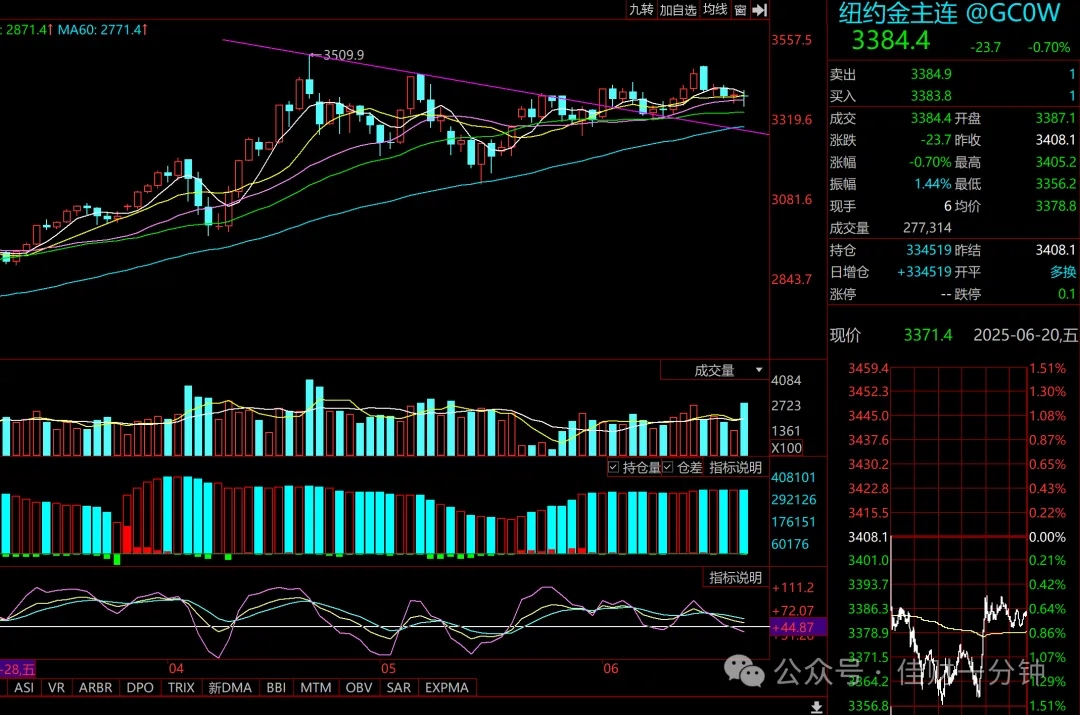Image resolution: width=1080 pixels, height=715 pixels.
Task: Click the 3509.9 high price label
Action: pos(343,54)
